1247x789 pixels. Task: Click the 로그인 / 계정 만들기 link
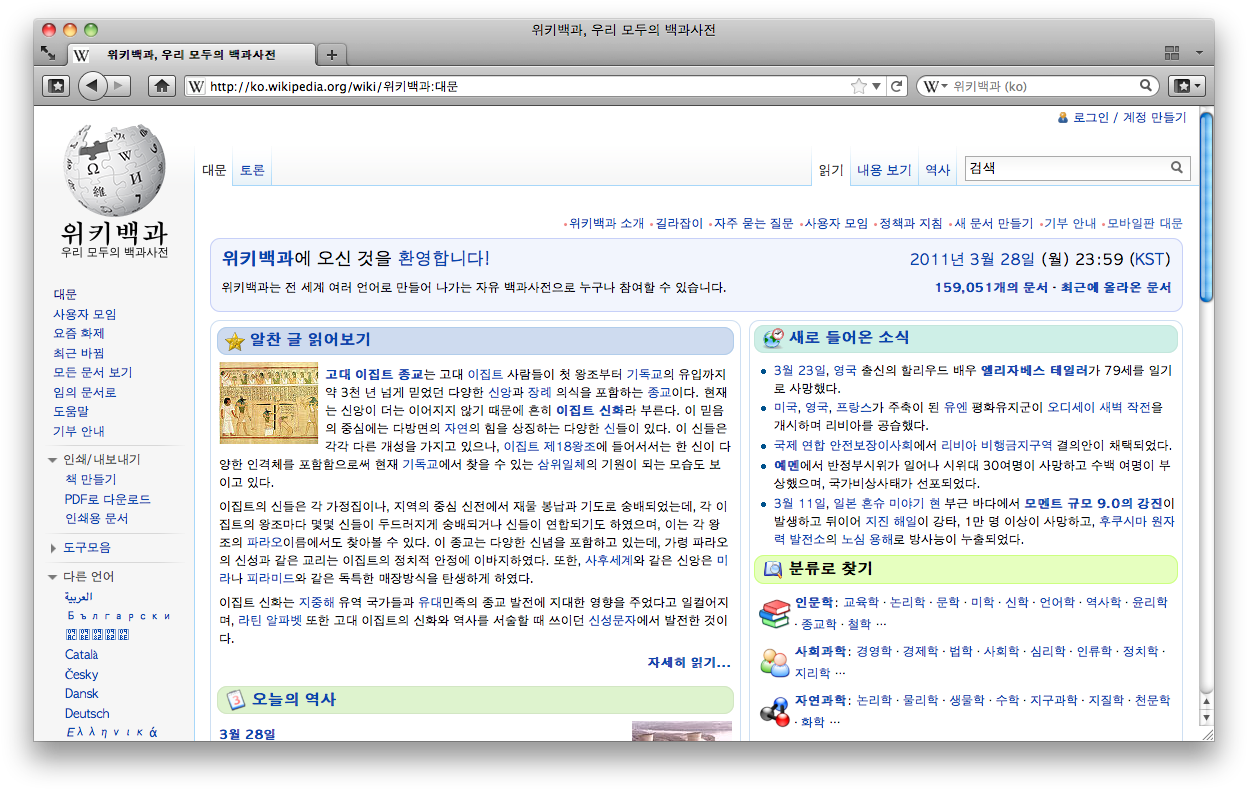[1129, 118]
